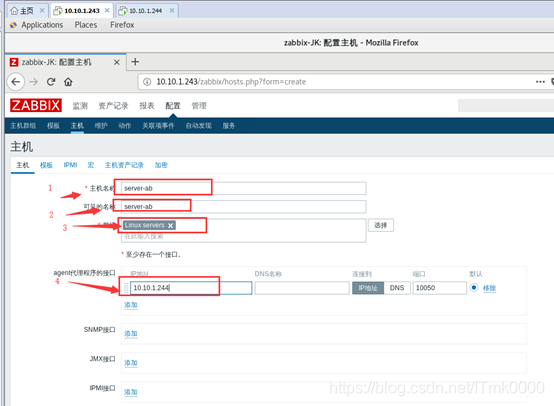Image resolution: width=554 pixels, height=406 pixels.
Task: Go to 服务 submenu
Action: coord(229,126)
